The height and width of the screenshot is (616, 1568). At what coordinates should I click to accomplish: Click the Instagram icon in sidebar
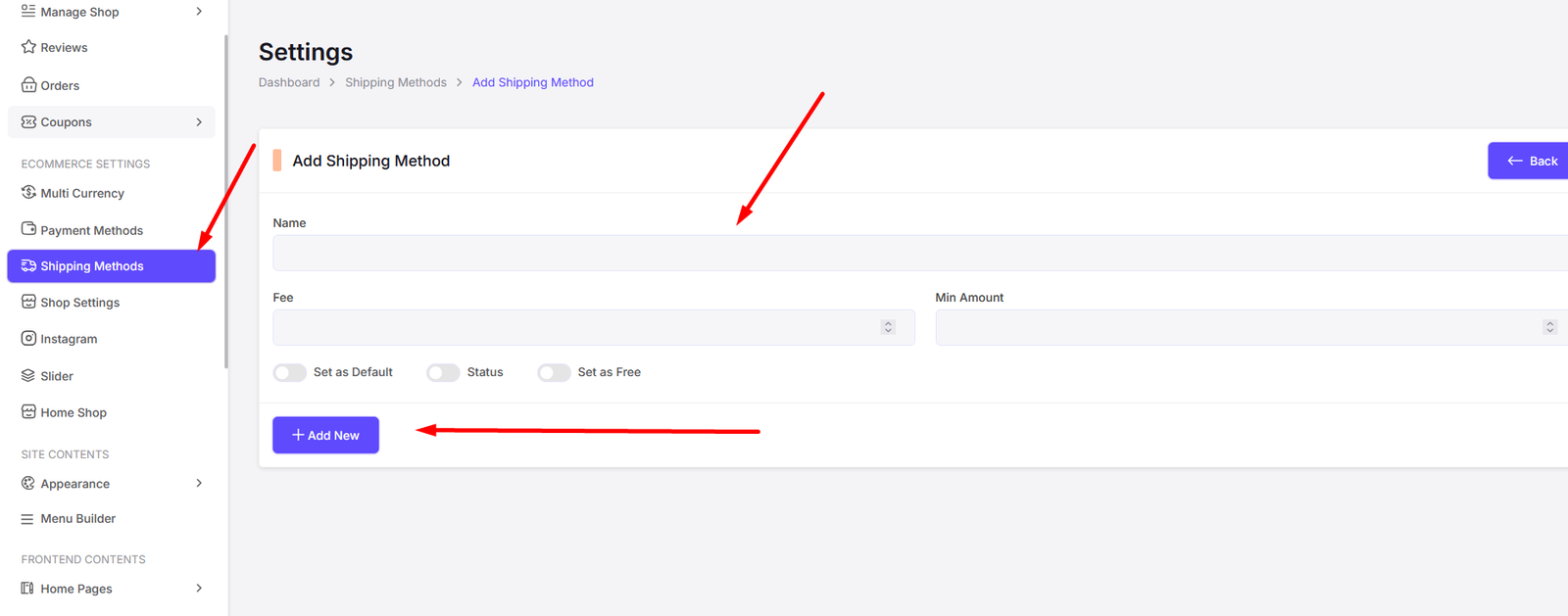[28, 339]
